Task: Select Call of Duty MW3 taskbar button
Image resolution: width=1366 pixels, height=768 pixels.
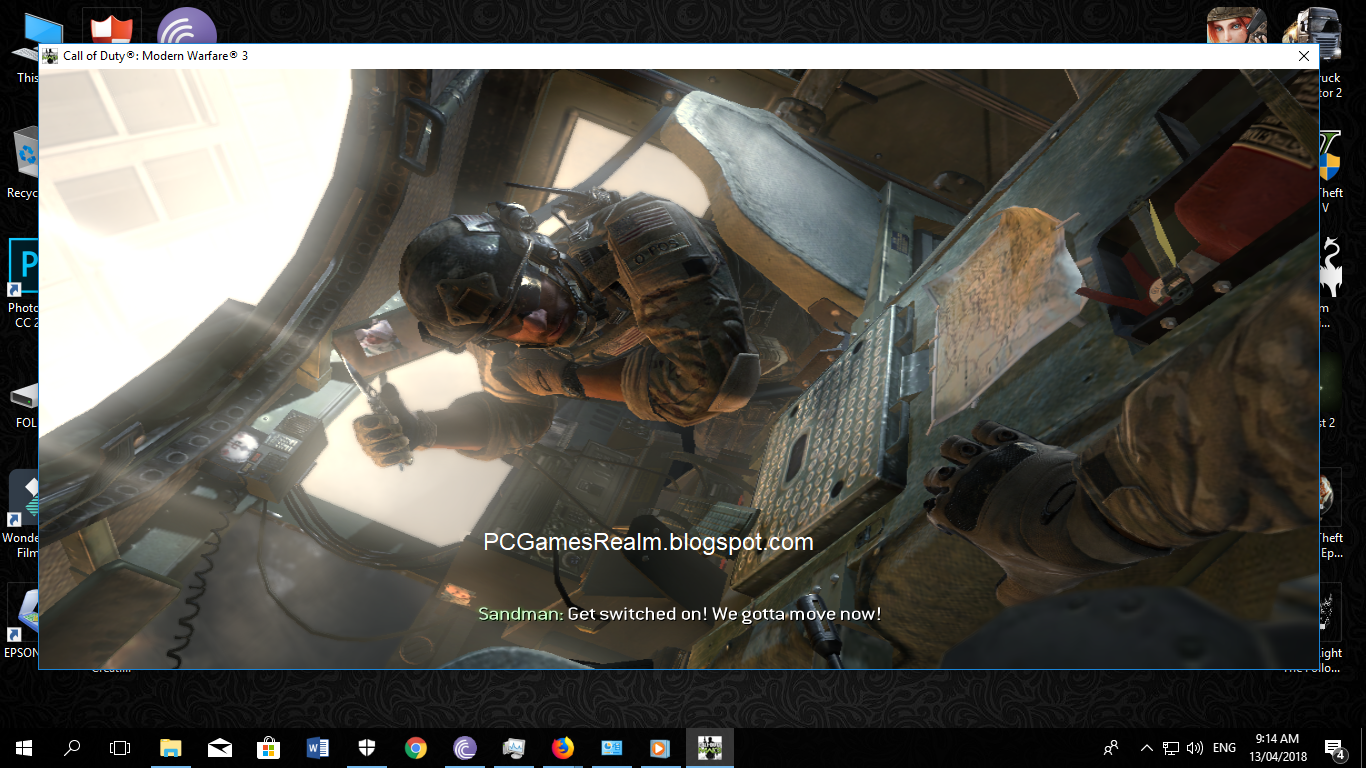Action: pos(710,747)
